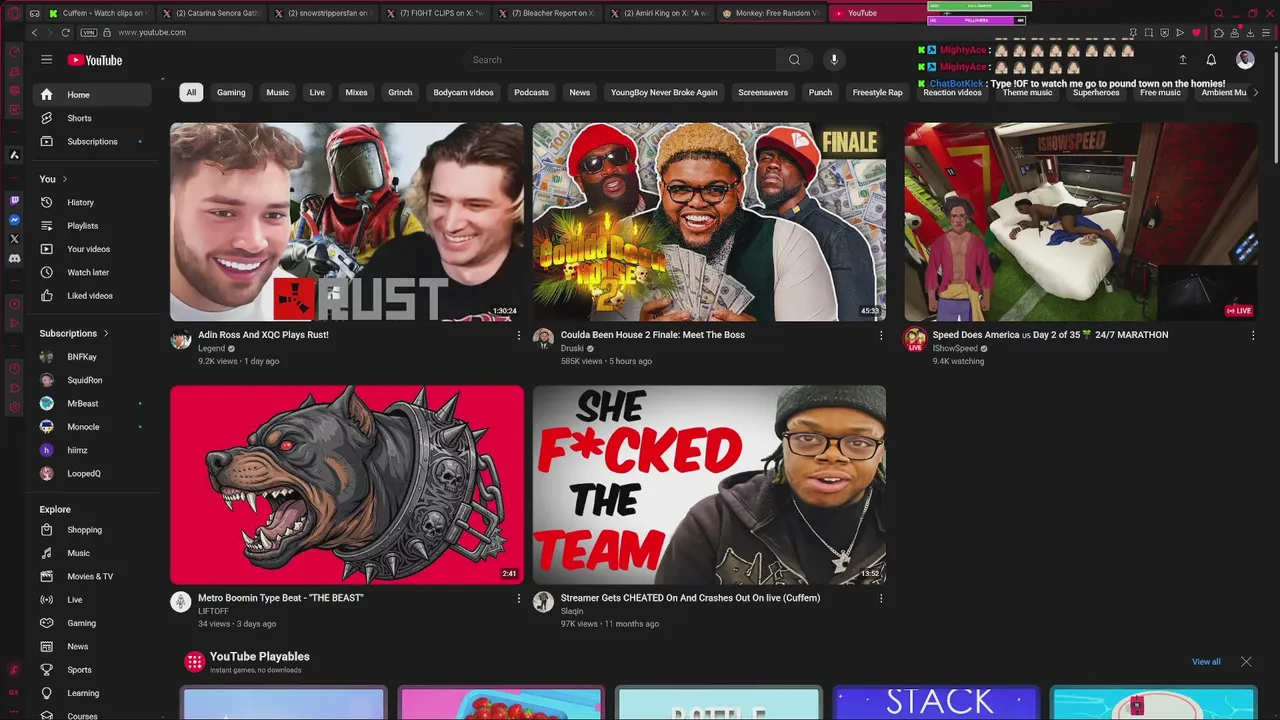The height and width of the screenshot is (720, 1280).
Task: Open Movies & TV under Explore
Action: tap(91, 577)
